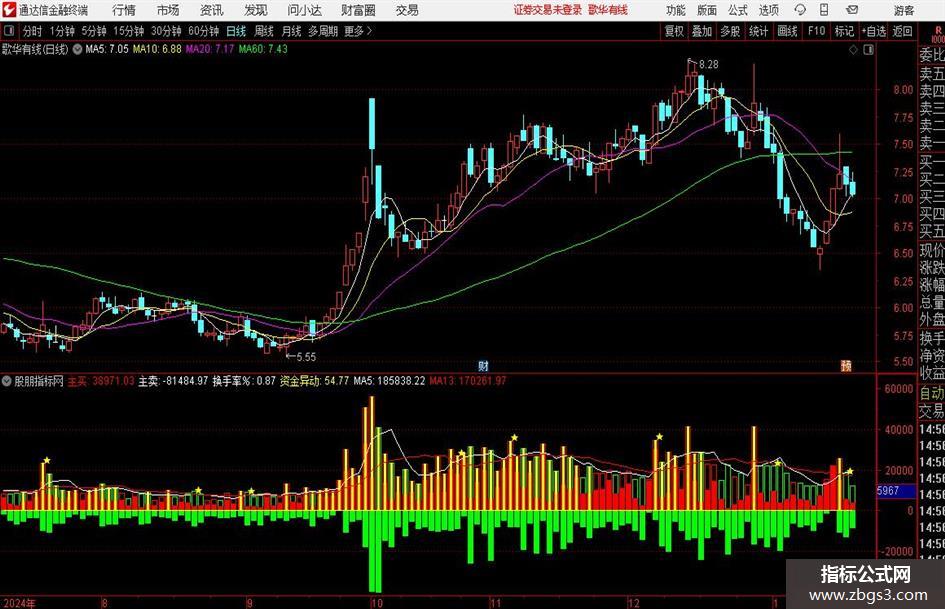Click the 画线 drawing toolbar button
The image size is (945, 609).
pos(787,31)
